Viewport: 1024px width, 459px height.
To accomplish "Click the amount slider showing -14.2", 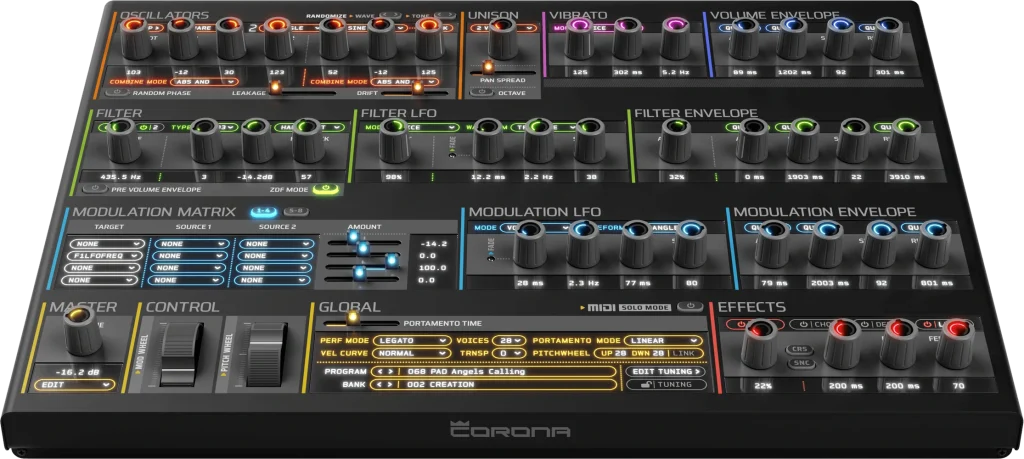I will 353,237.
